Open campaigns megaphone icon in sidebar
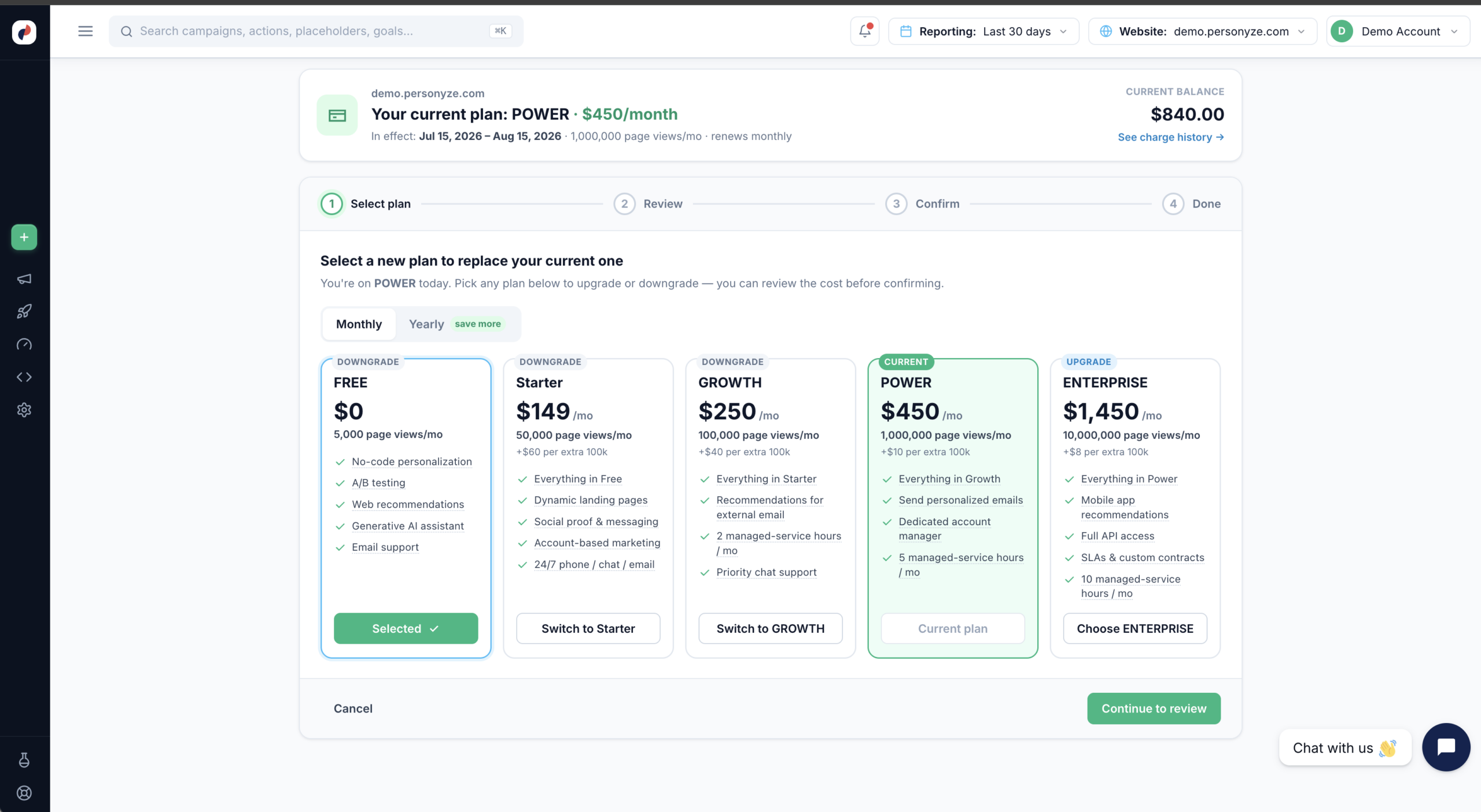 point(24,279)
